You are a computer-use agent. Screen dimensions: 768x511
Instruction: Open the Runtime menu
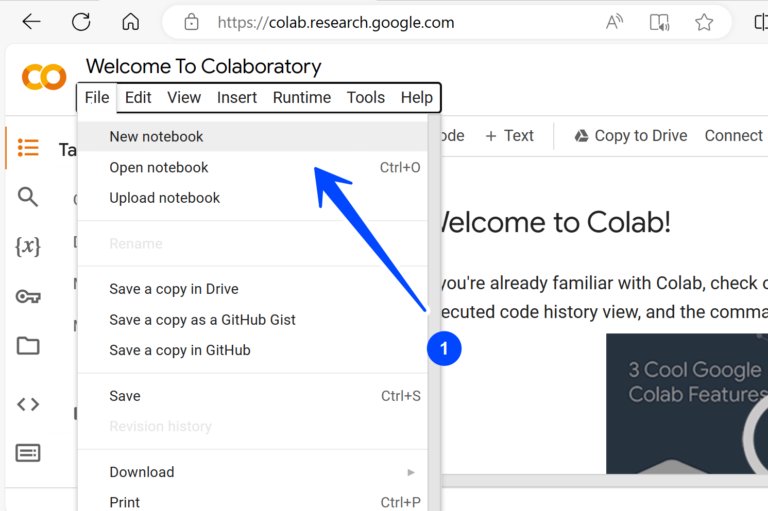point(301,97)
